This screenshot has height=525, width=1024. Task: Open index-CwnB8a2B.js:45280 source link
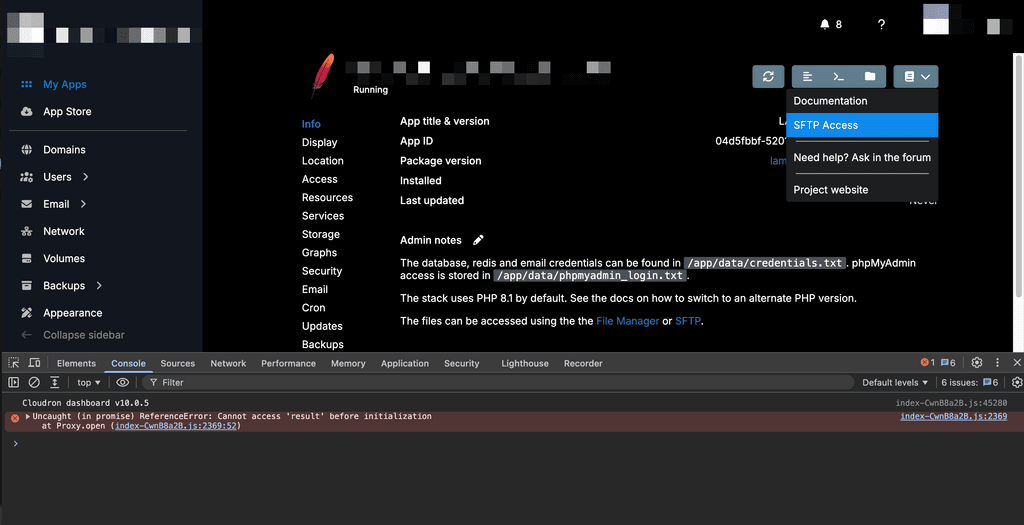[x=951, y=403]
